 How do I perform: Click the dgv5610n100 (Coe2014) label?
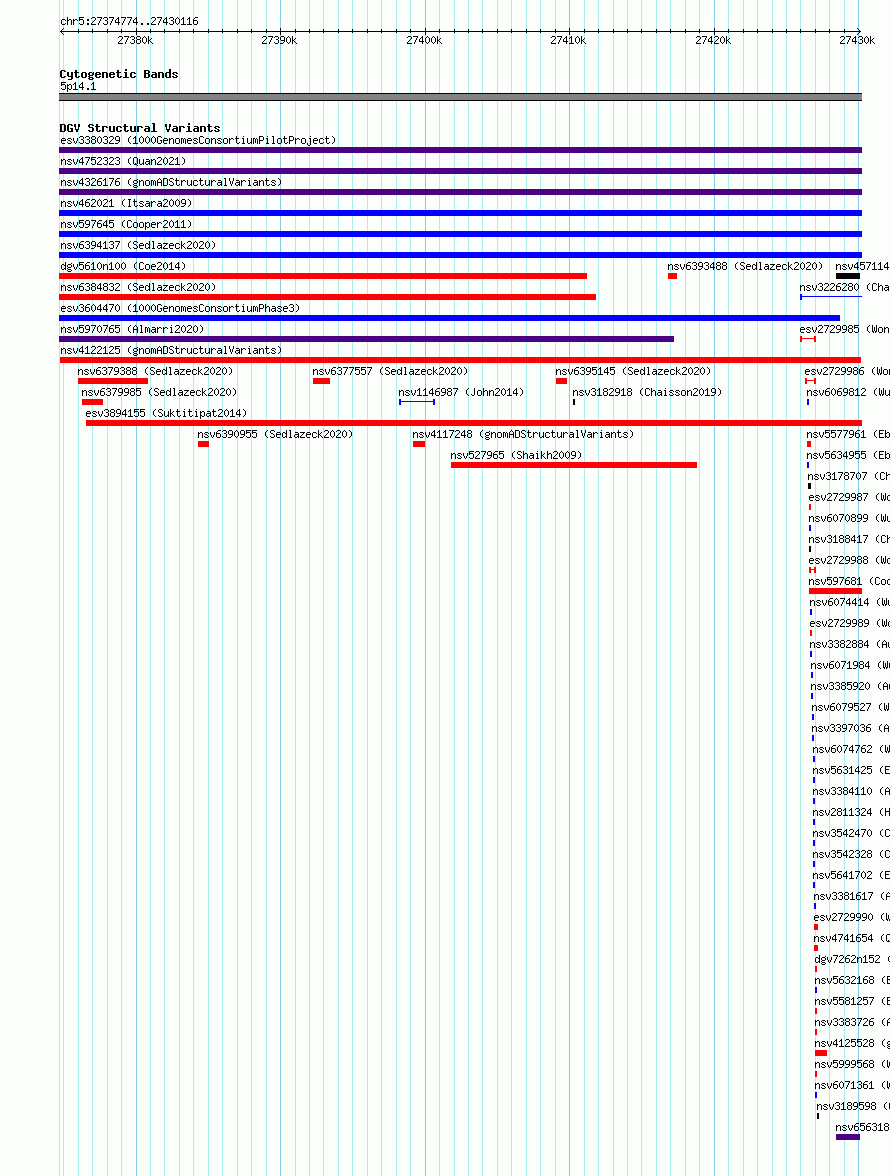tap(123, 266)
